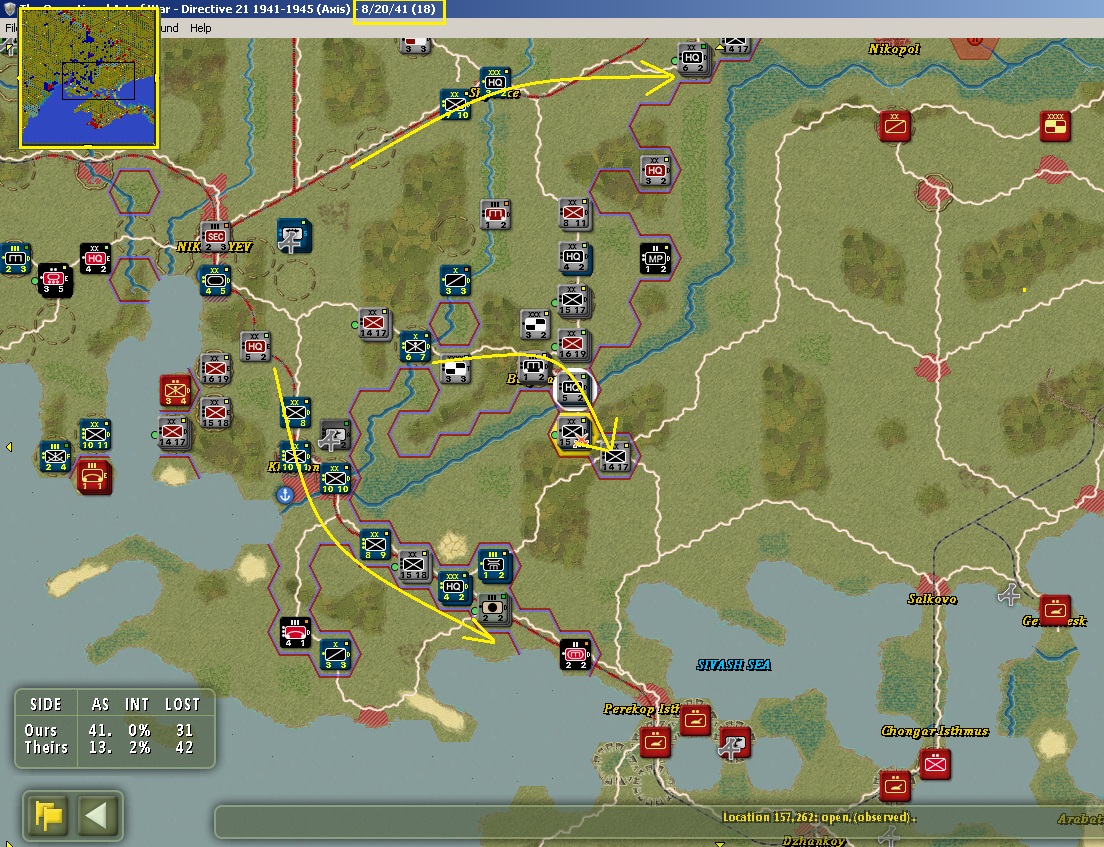Click the 'Location 157,262' status text
This screenshot has height=847, width=1104.
click(819, 817)
